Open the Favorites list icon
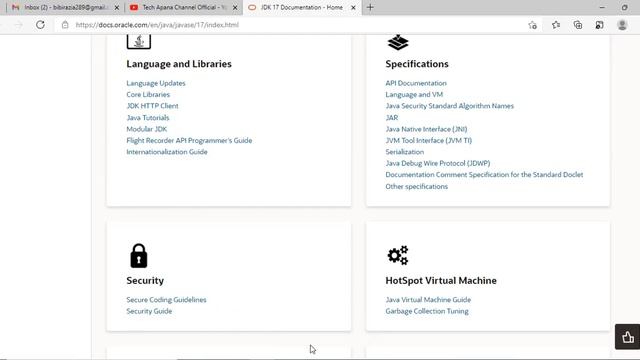640x360 pixels. pos(556,25)
